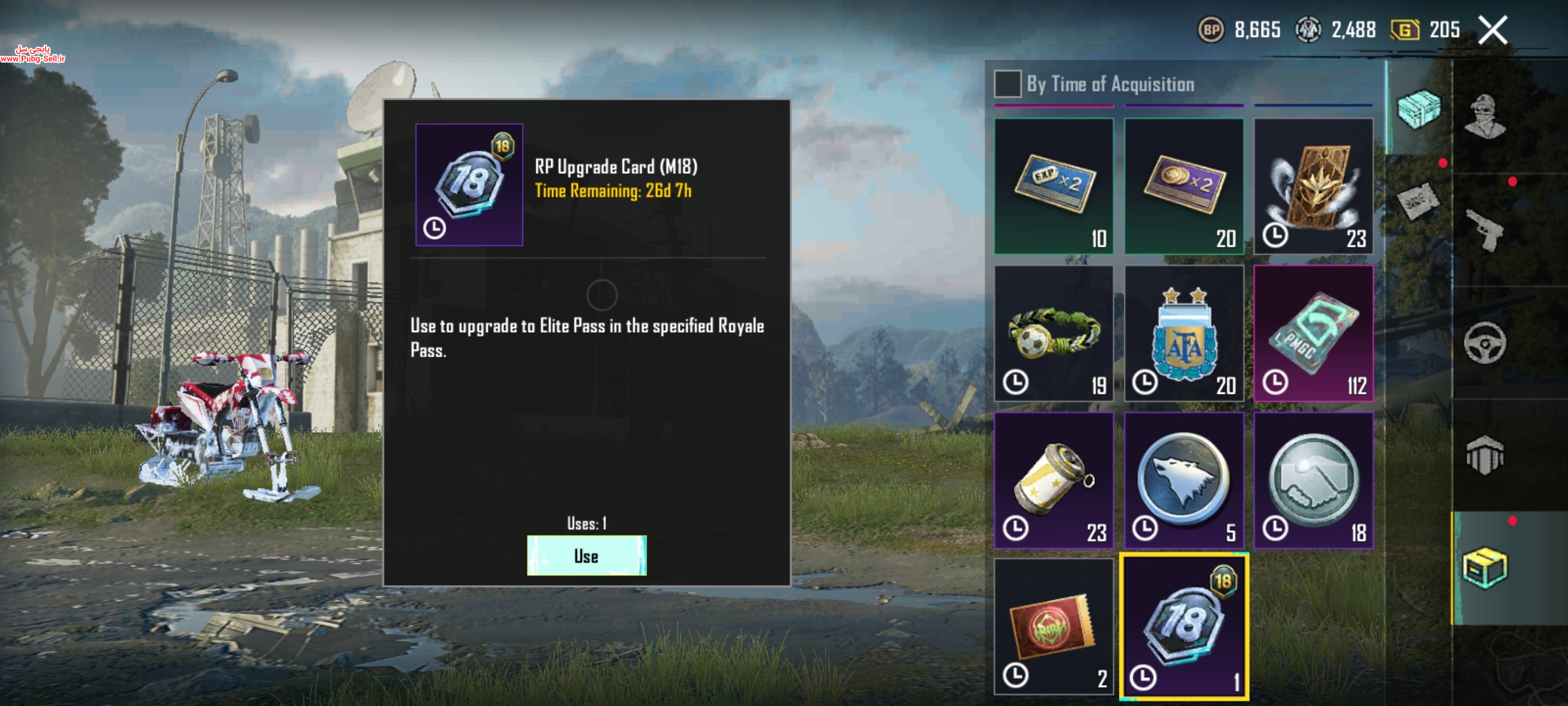Open the backpack gear tab
Screen dimensions: 1568x706
coord(1485,454)
